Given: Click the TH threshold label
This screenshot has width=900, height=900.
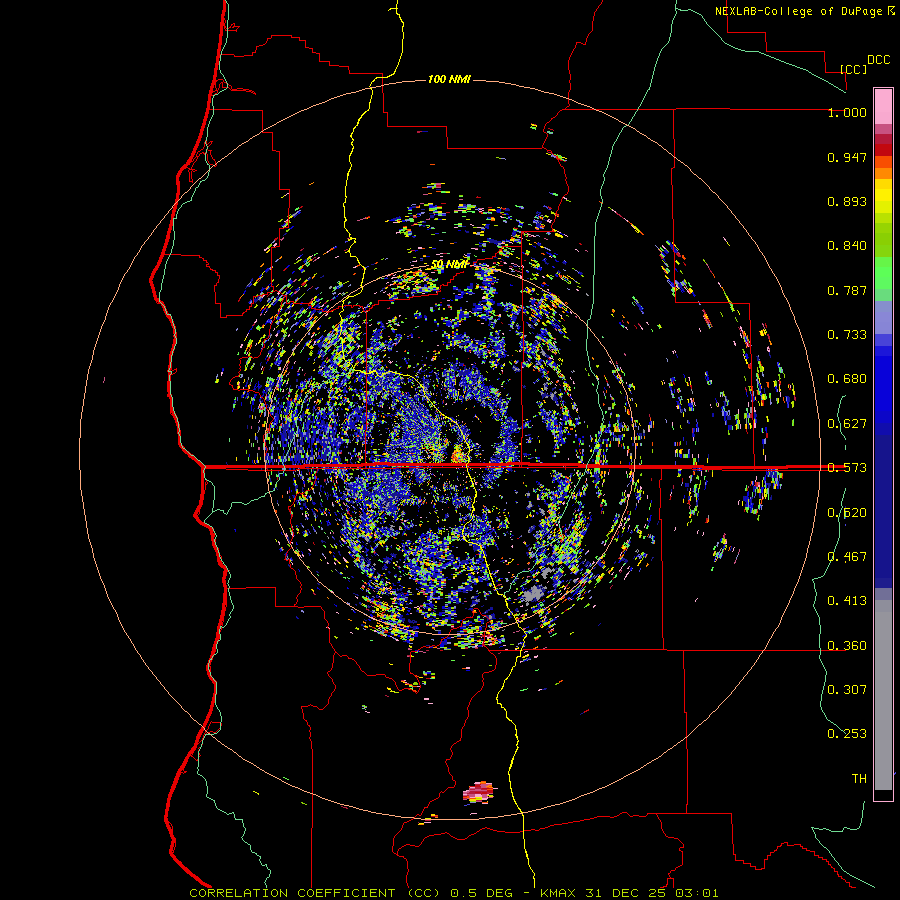Looking at the screenshot, I should pyautogui.click(x=859, y=778).
